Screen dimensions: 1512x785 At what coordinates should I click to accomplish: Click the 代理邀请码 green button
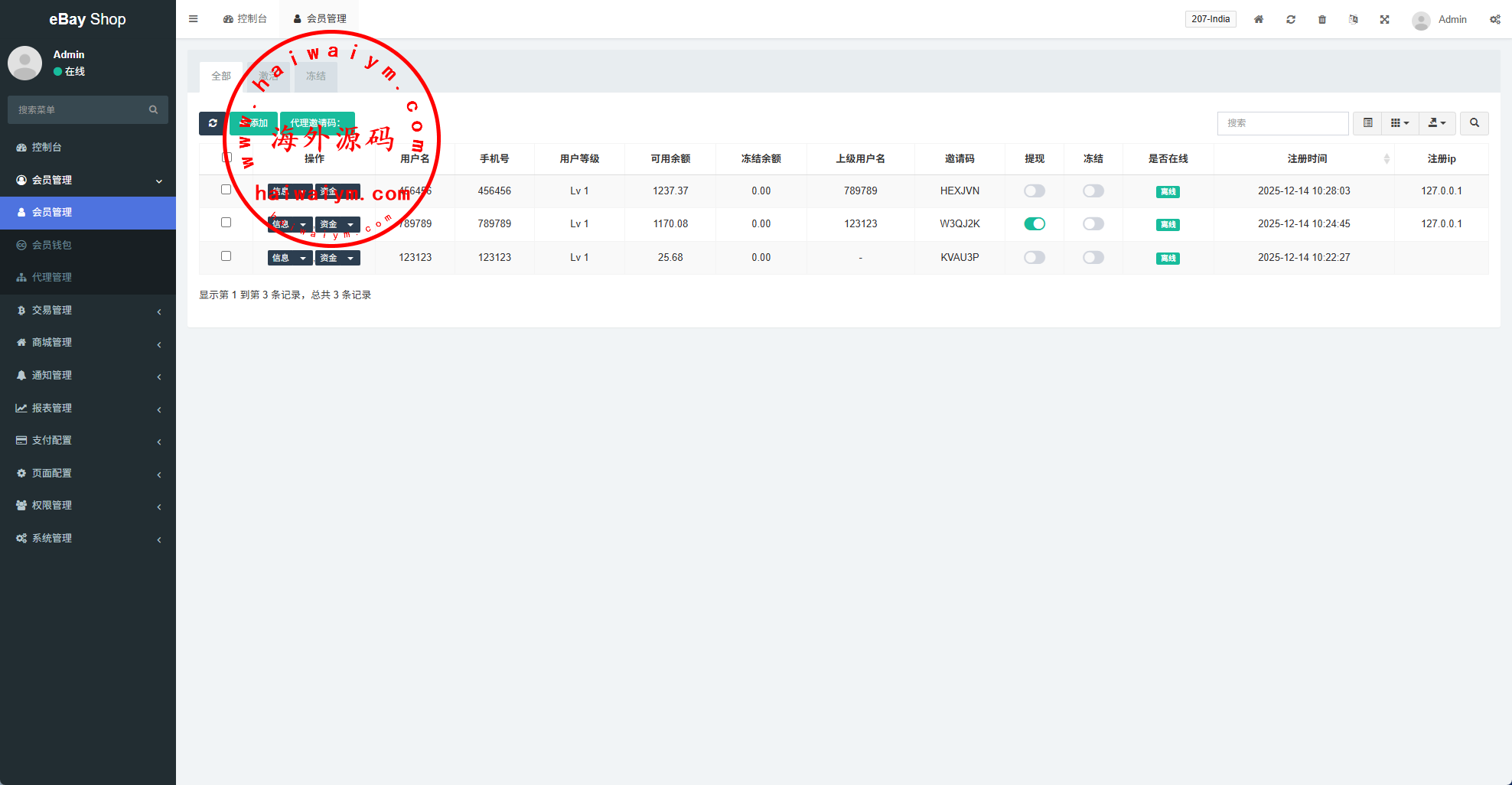pyautogui.click(x=317, y=123)
